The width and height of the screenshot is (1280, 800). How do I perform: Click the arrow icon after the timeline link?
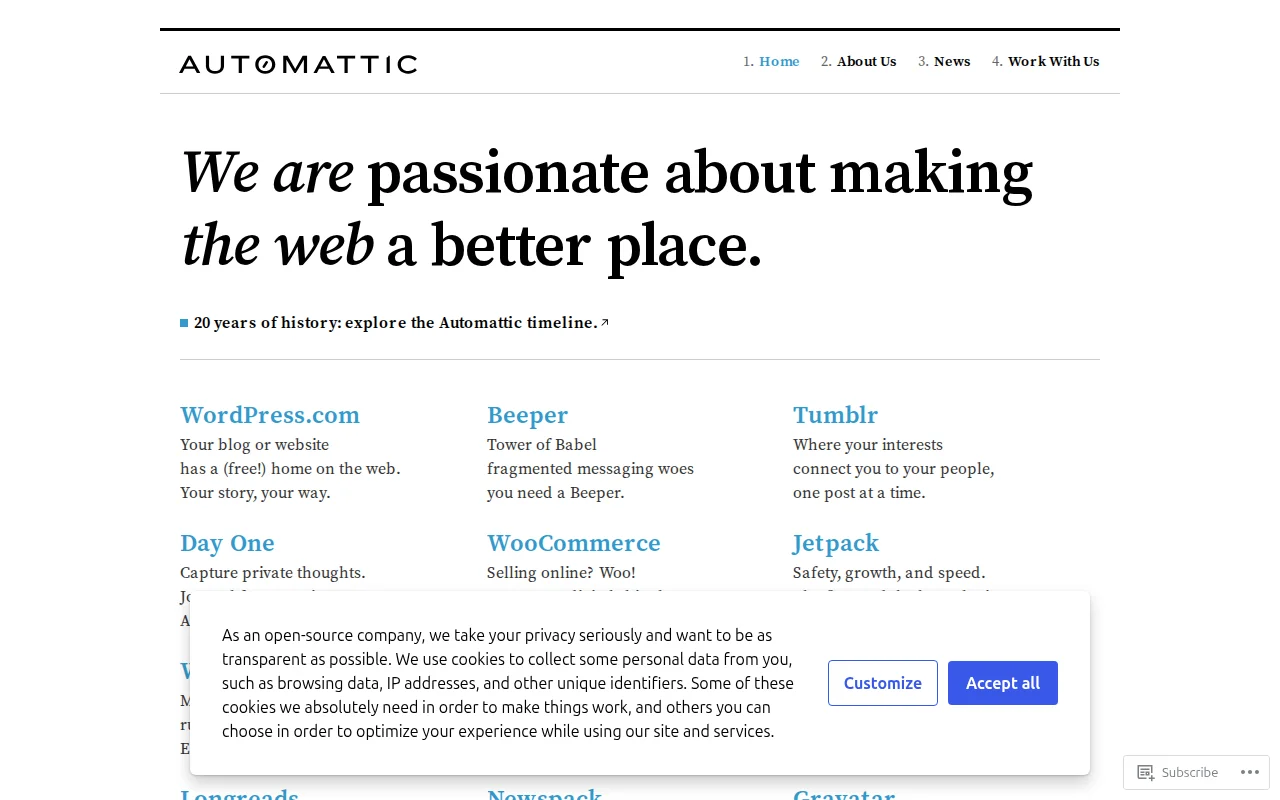(605, 322)
